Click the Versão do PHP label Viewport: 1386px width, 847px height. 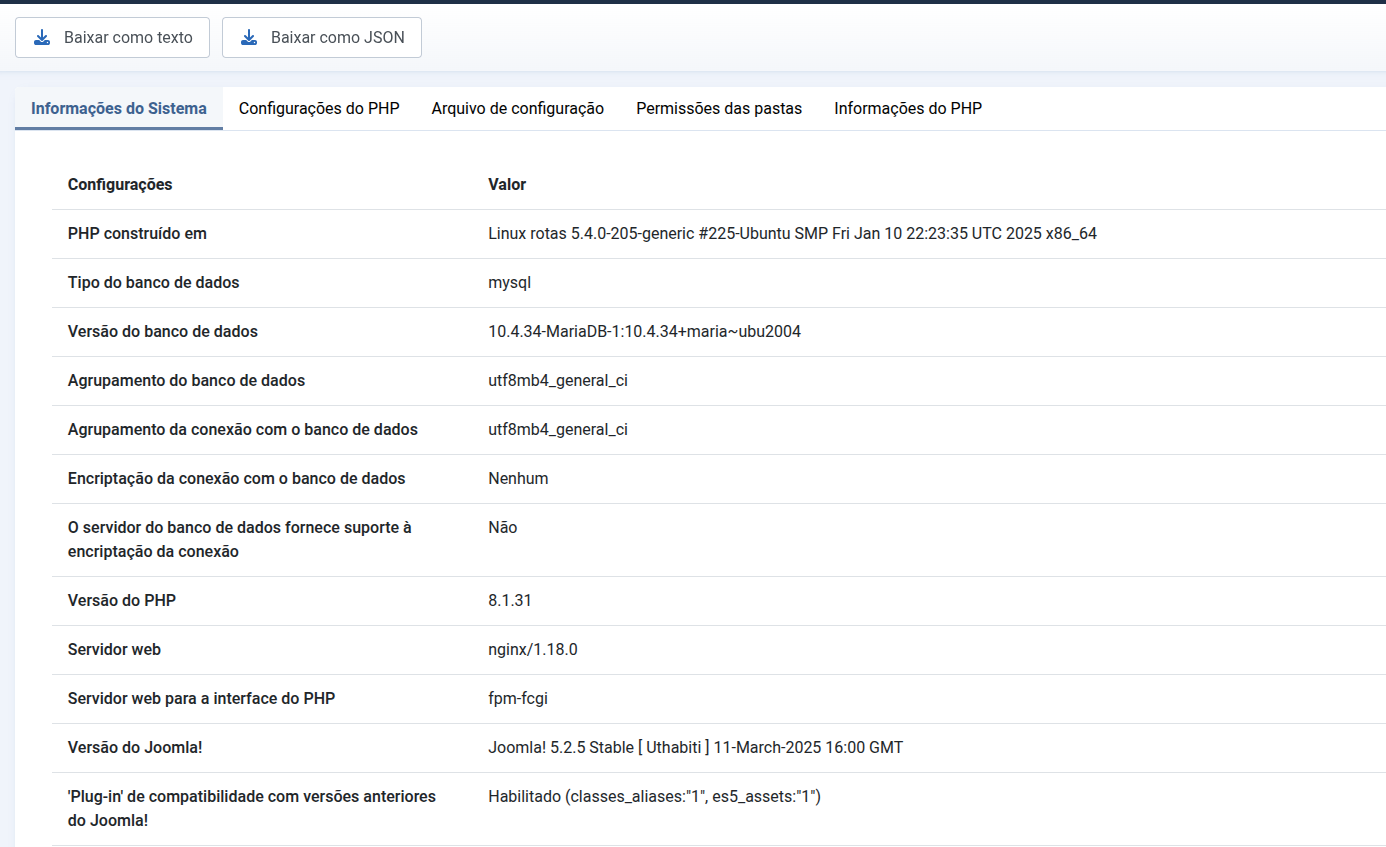point(122,601)
